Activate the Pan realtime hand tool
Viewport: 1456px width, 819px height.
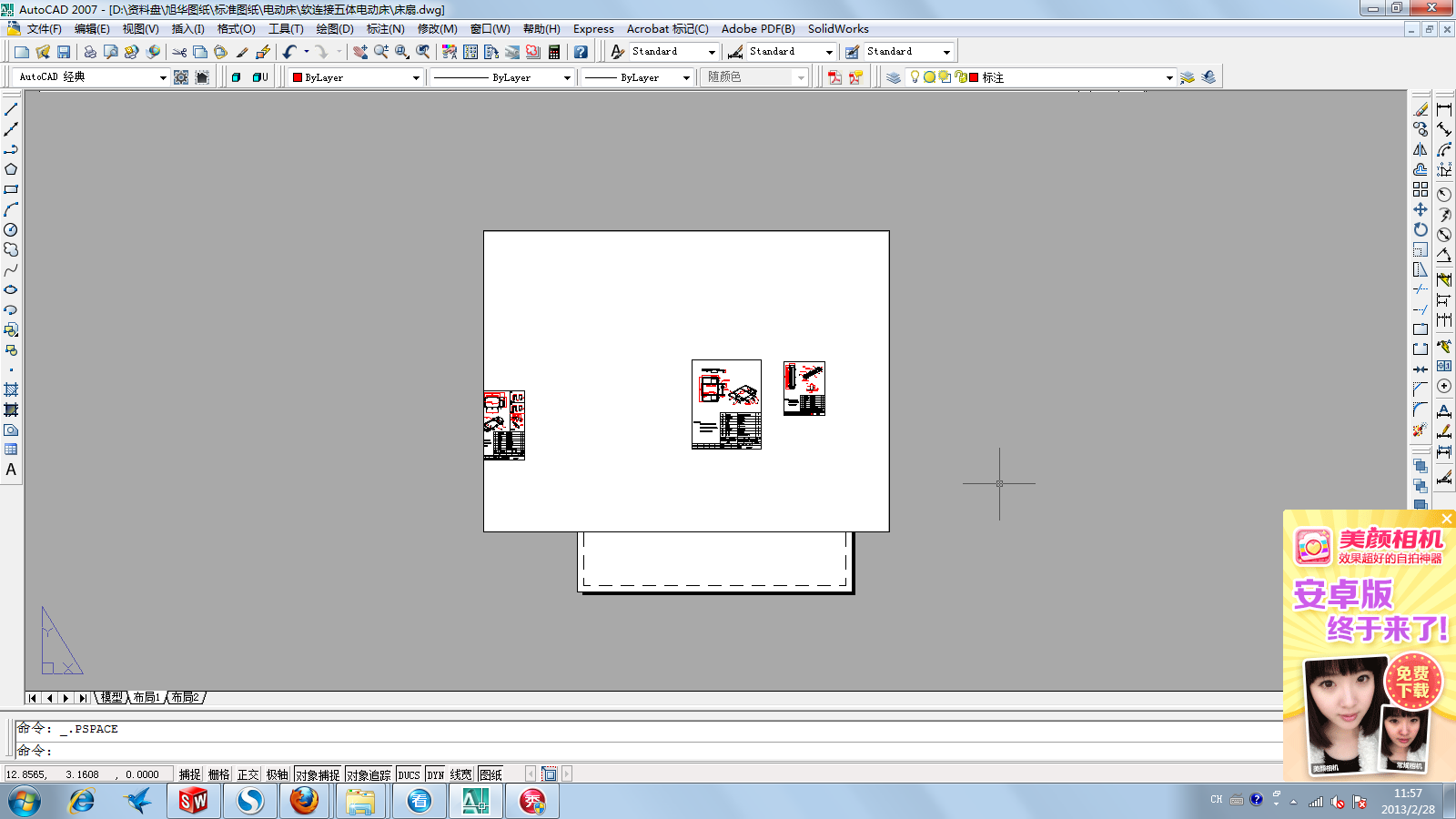360,52
